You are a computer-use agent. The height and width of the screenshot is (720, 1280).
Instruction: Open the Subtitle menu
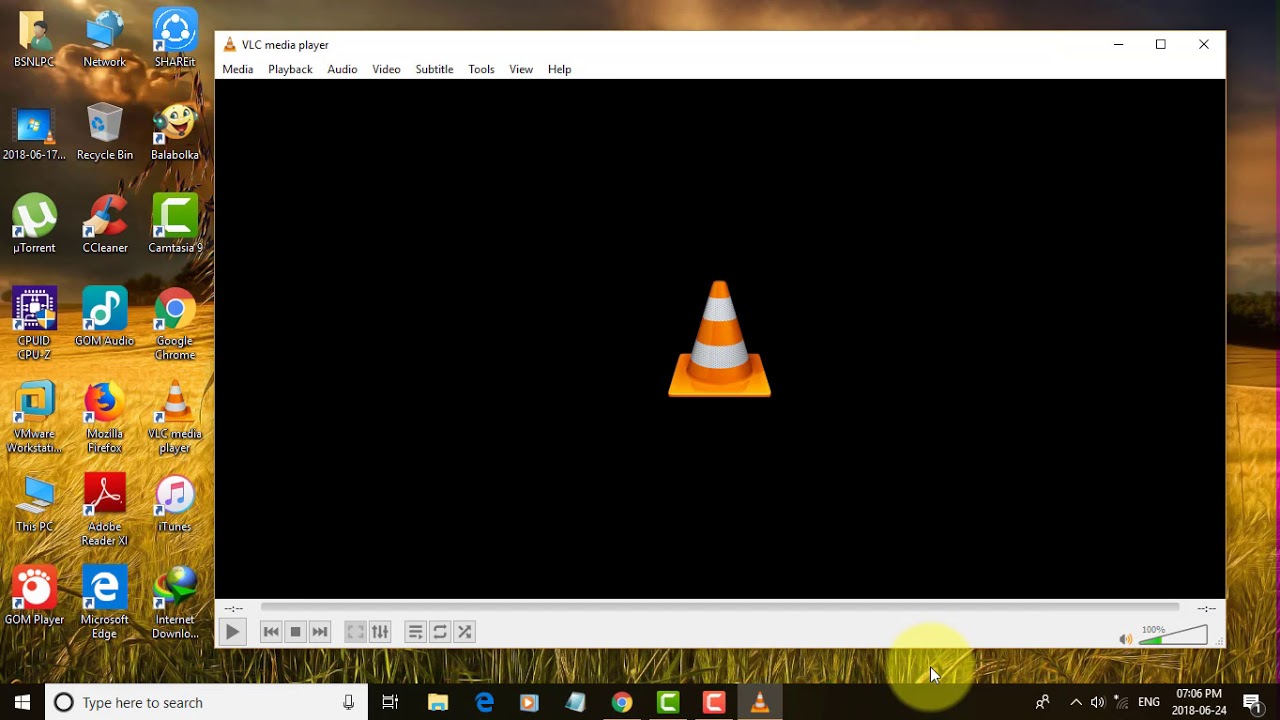(x=434, y=69)
